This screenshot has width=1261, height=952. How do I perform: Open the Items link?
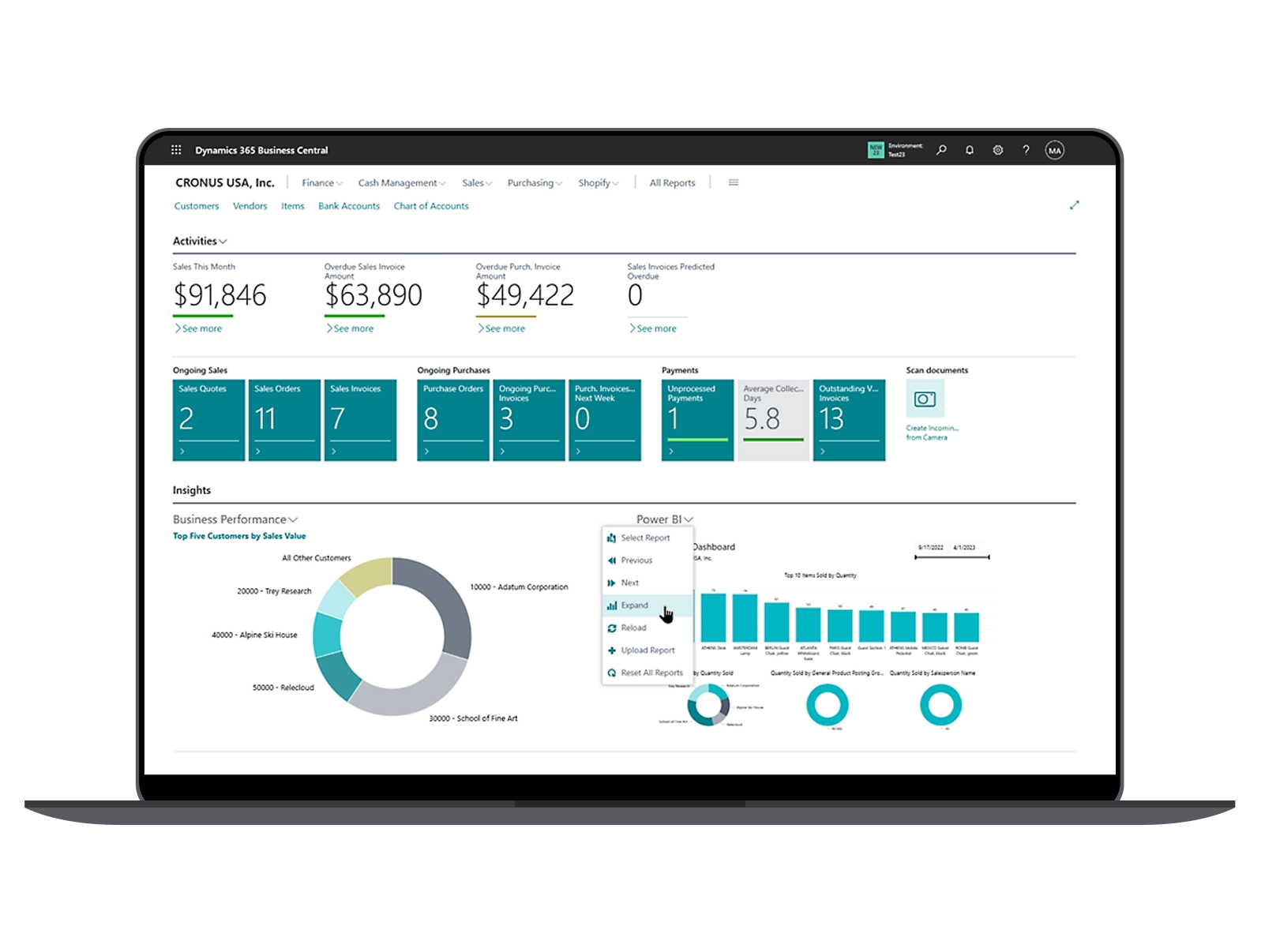pos(293,206)
